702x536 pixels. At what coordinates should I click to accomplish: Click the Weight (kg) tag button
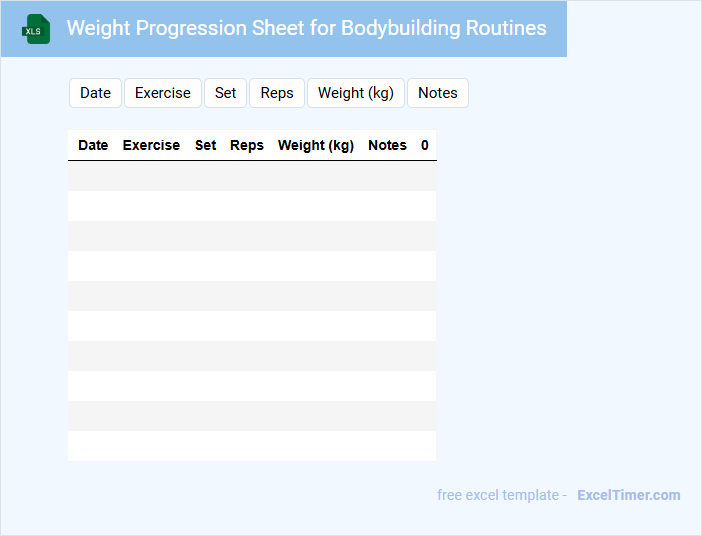355,93
